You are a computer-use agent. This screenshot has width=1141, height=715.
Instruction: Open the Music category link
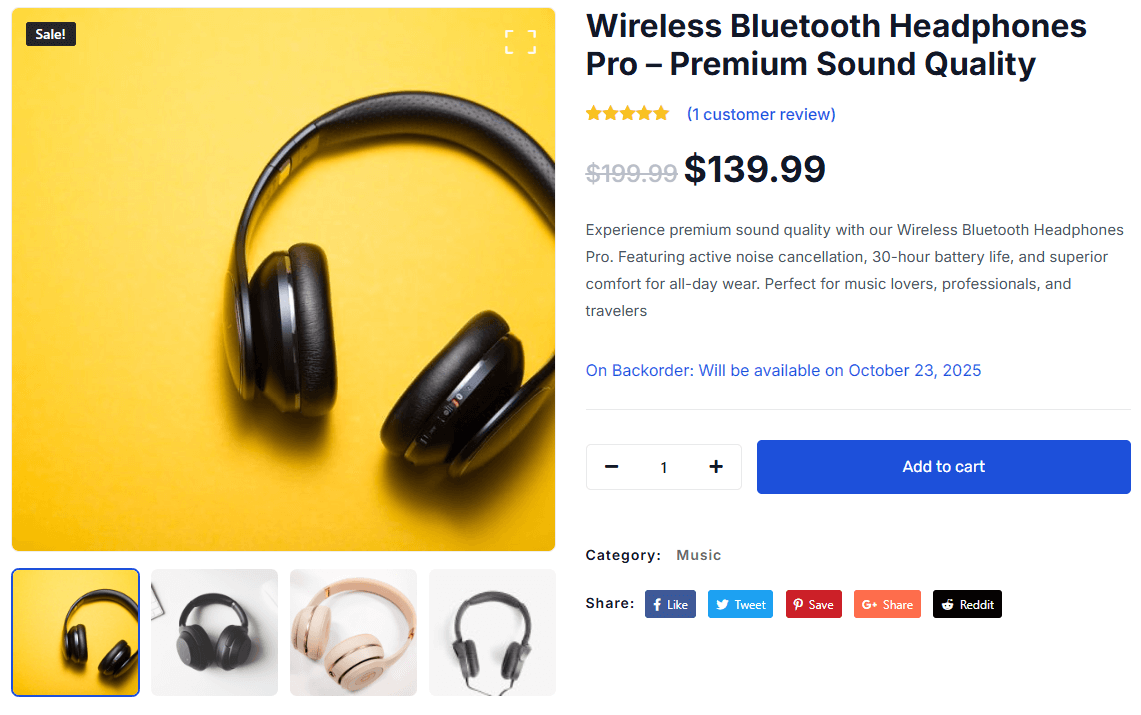[x=699, y=555]
